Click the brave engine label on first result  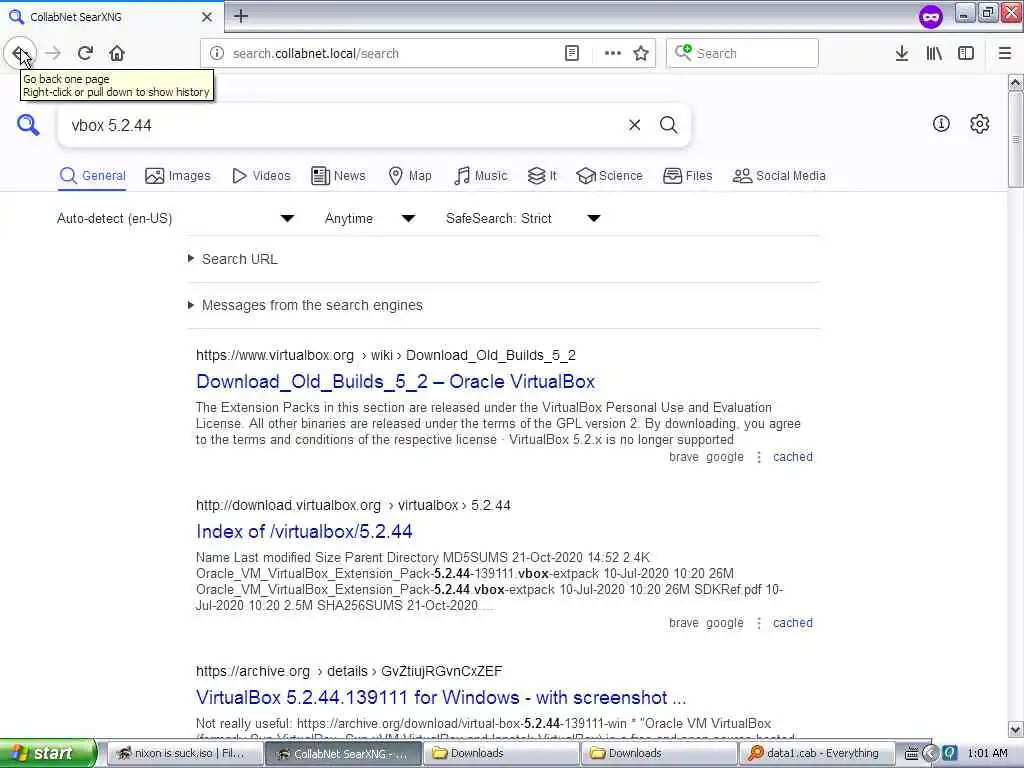tap(684, 457)
